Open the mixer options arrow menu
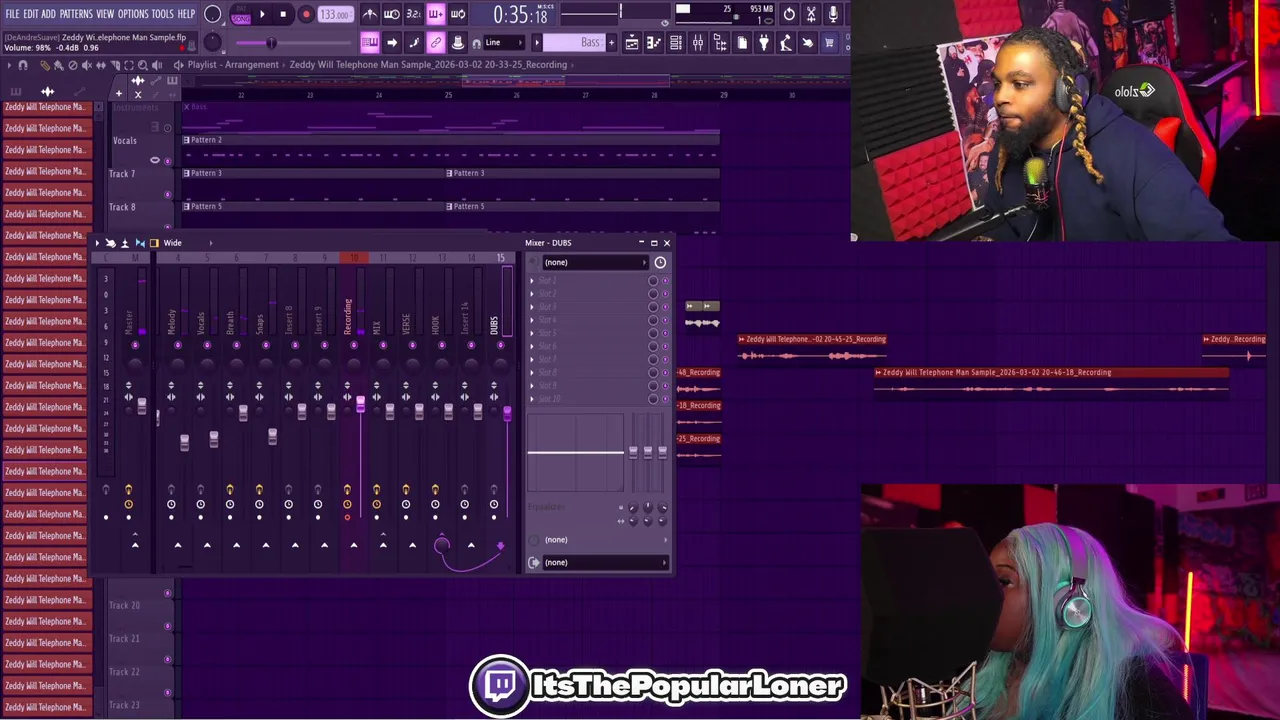The height and width of the screenshot is (720, 1280). click(x=97, y=243)
